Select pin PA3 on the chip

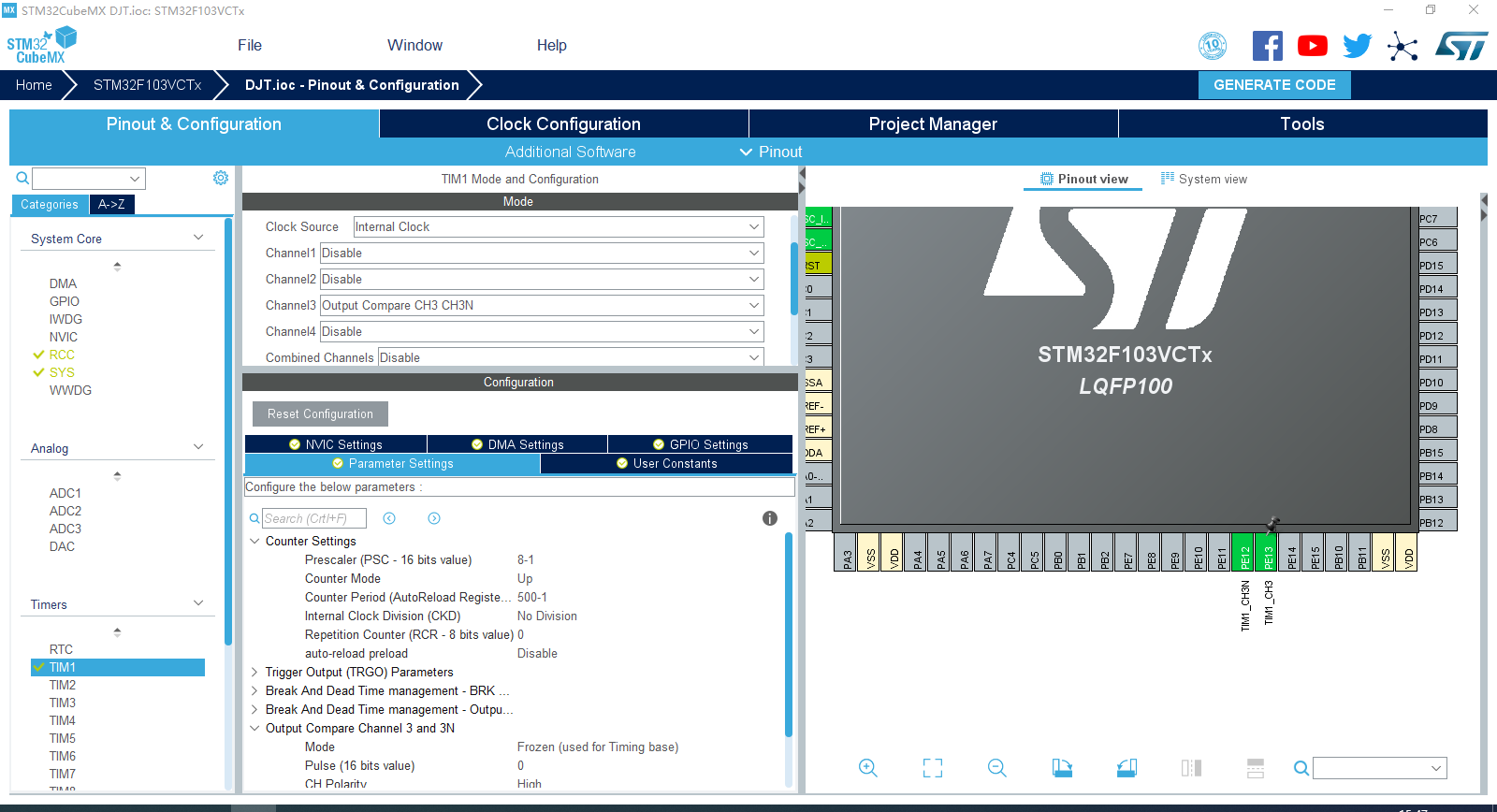point(846,552)
